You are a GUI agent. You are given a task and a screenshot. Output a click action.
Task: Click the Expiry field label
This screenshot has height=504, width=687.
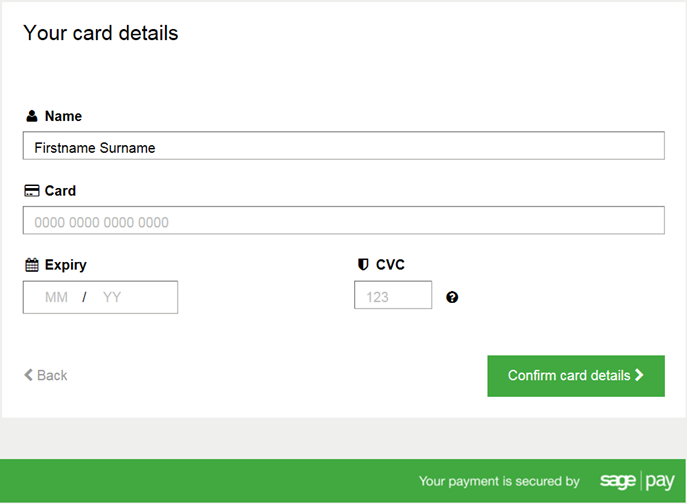coord(66,265)
